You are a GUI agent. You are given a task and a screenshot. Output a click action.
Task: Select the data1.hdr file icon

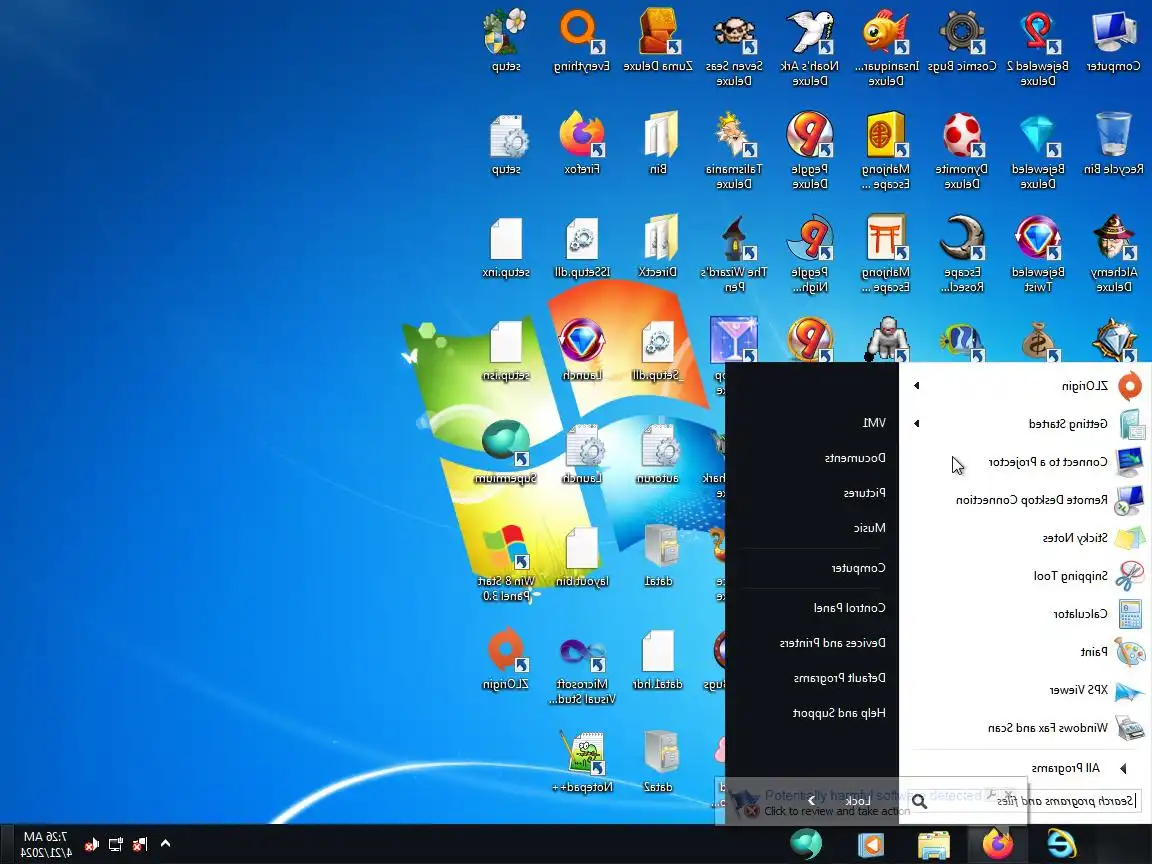pyautogui.click(x=658, y=658)
